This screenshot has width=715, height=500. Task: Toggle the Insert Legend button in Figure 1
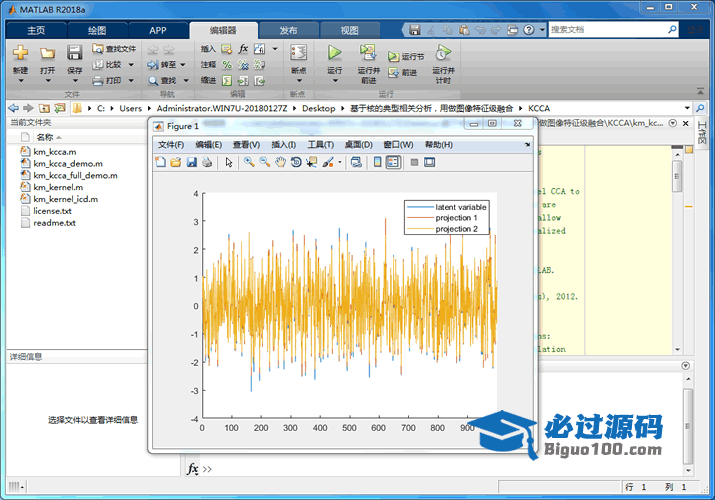[x=393, y=162]
